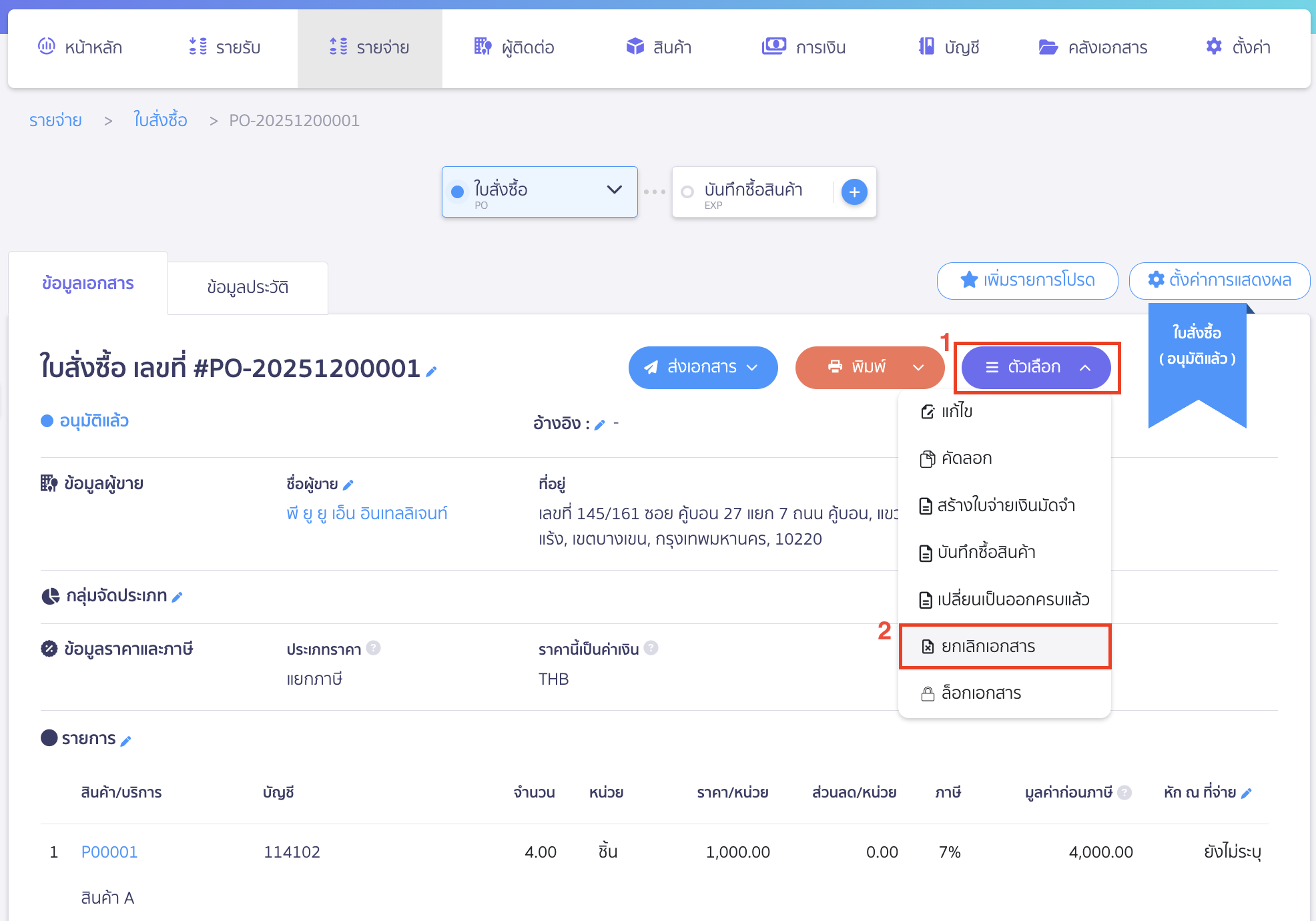Expand the พิมพ์ print dropdown arrow

[918, 367]
